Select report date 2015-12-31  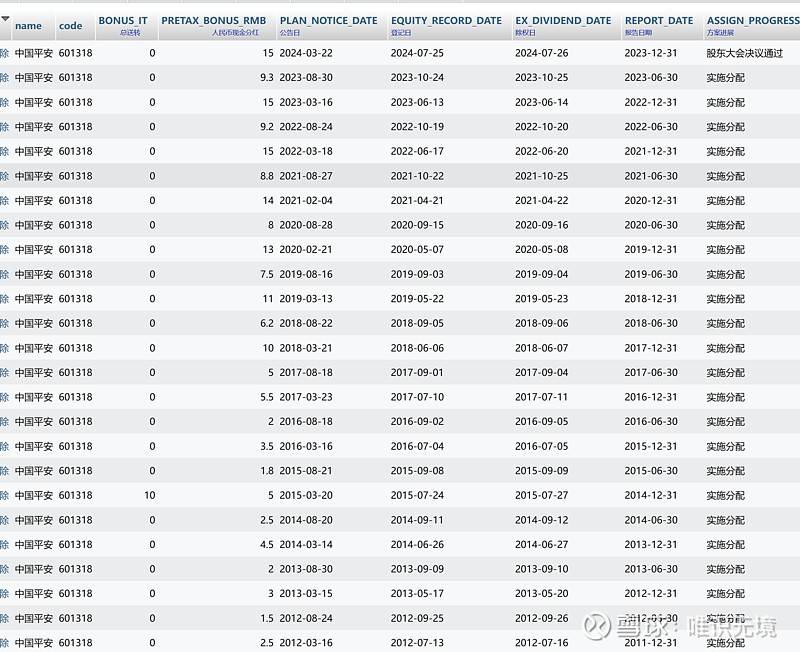pos(651,446)
